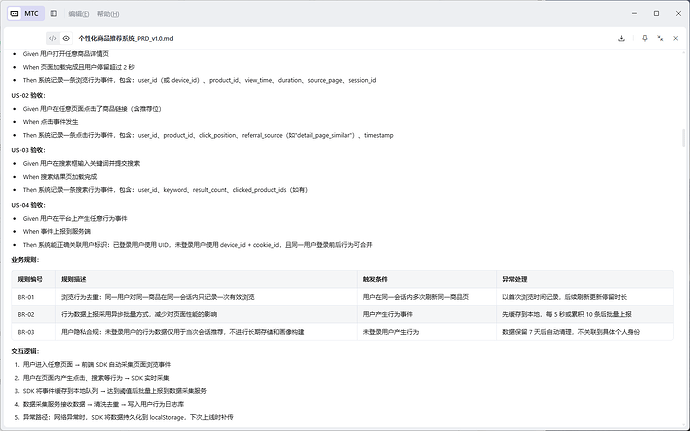Minimize the MTC window
Viewport: 690px width, 431px height.
635,14
